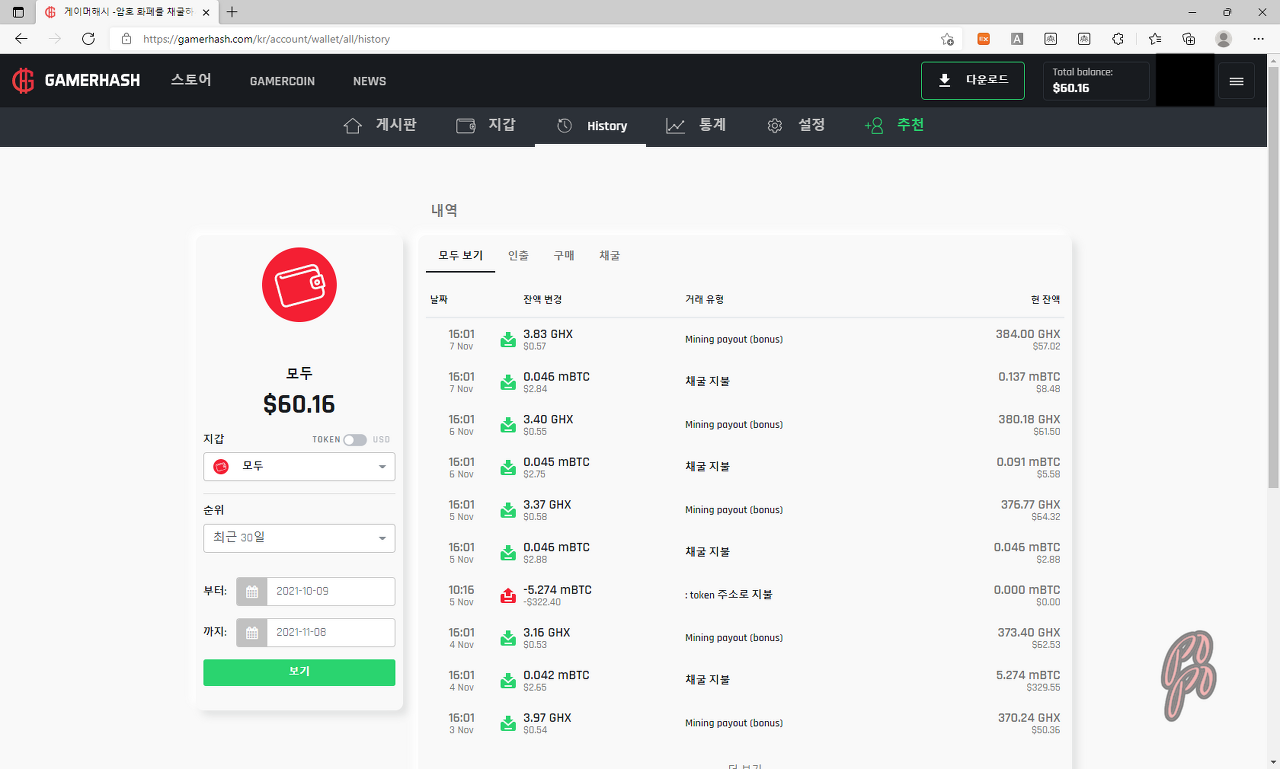The image size is (1280, 769).
Task: Click the green 보기 button
Action: point(299,672)
